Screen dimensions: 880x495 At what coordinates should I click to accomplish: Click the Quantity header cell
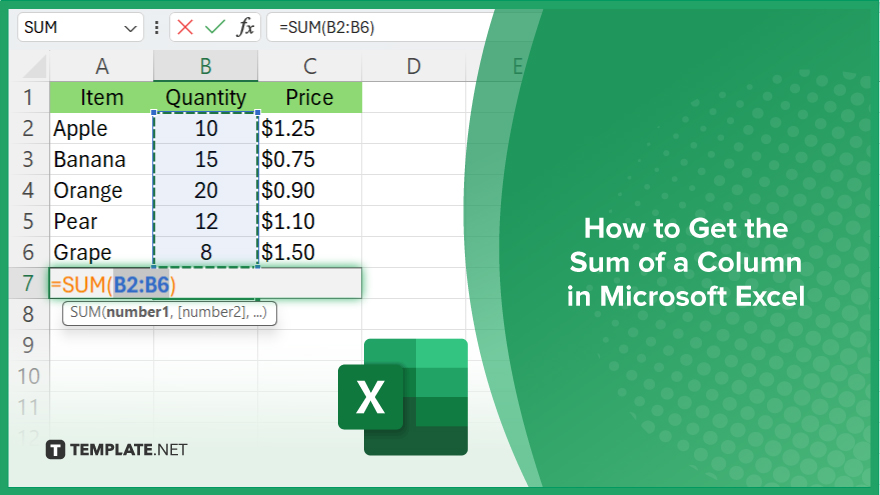tap(205, 98)
